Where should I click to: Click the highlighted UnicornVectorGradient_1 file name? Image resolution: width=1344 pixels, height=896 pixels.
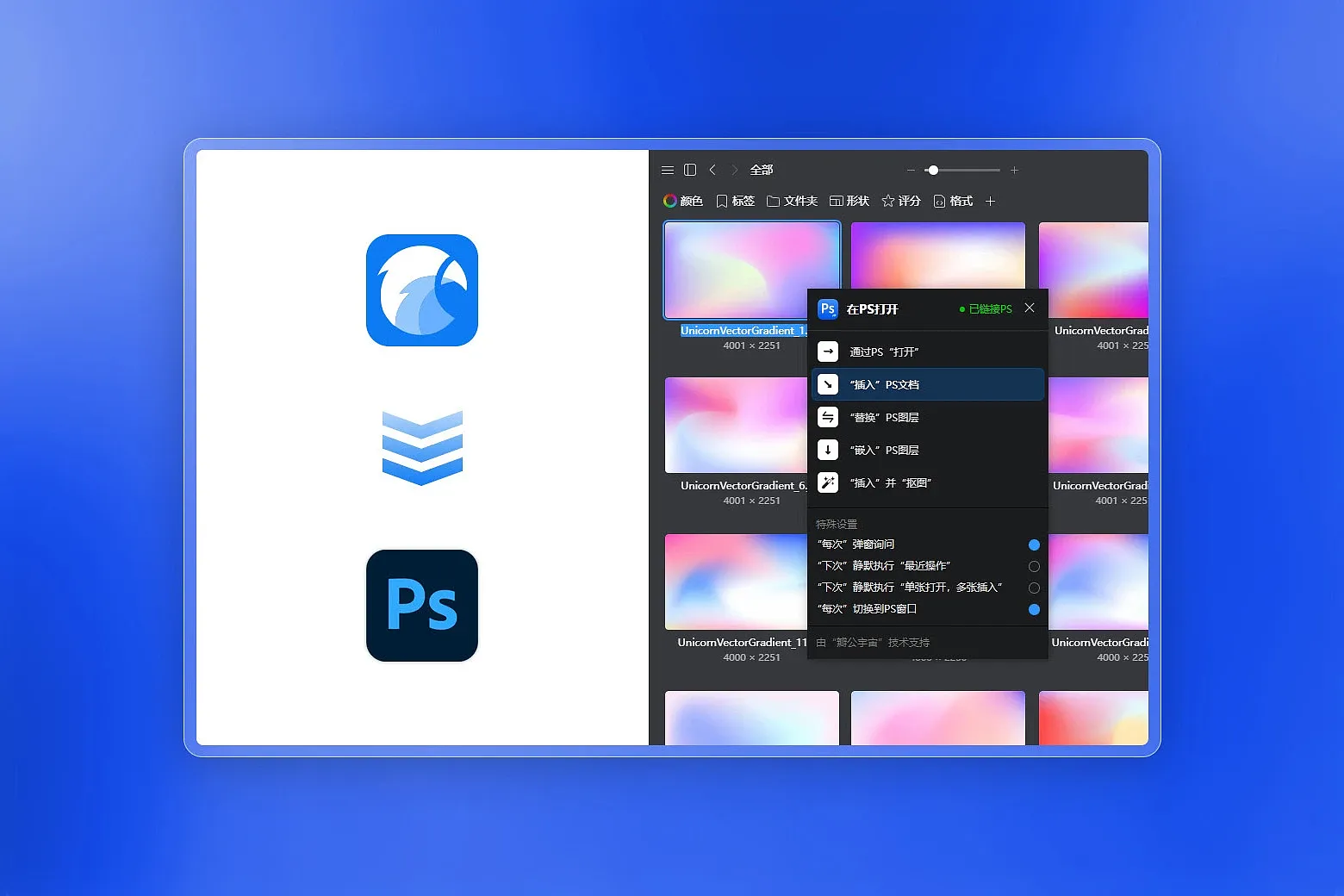coord(744,331)
